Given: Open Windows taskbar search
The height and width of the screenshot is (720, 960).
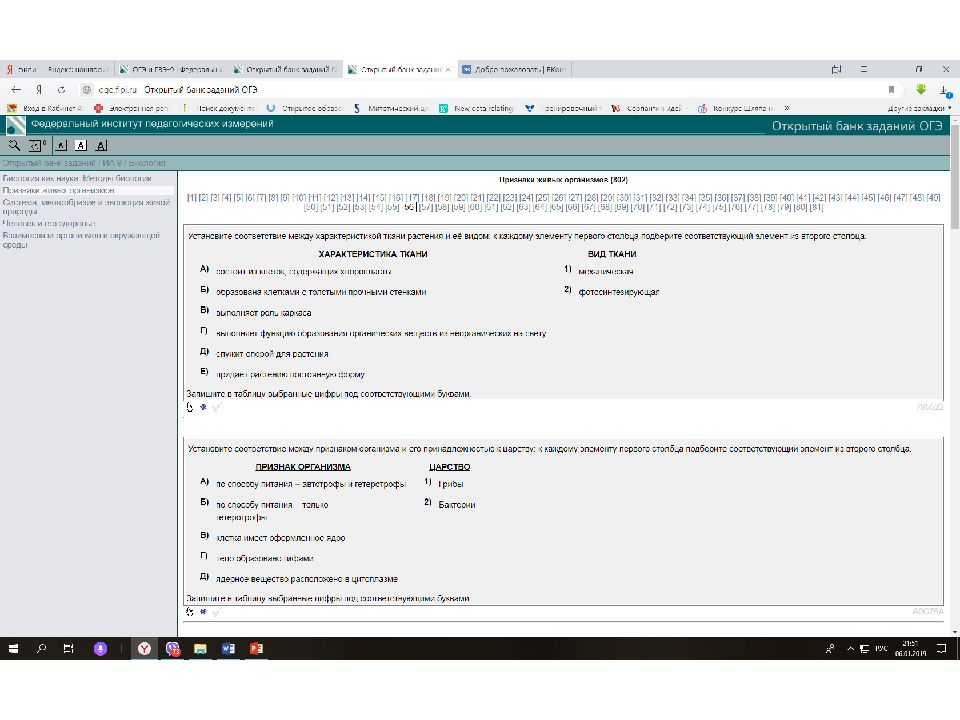Looking at the screenshot, I should [41, 648].
